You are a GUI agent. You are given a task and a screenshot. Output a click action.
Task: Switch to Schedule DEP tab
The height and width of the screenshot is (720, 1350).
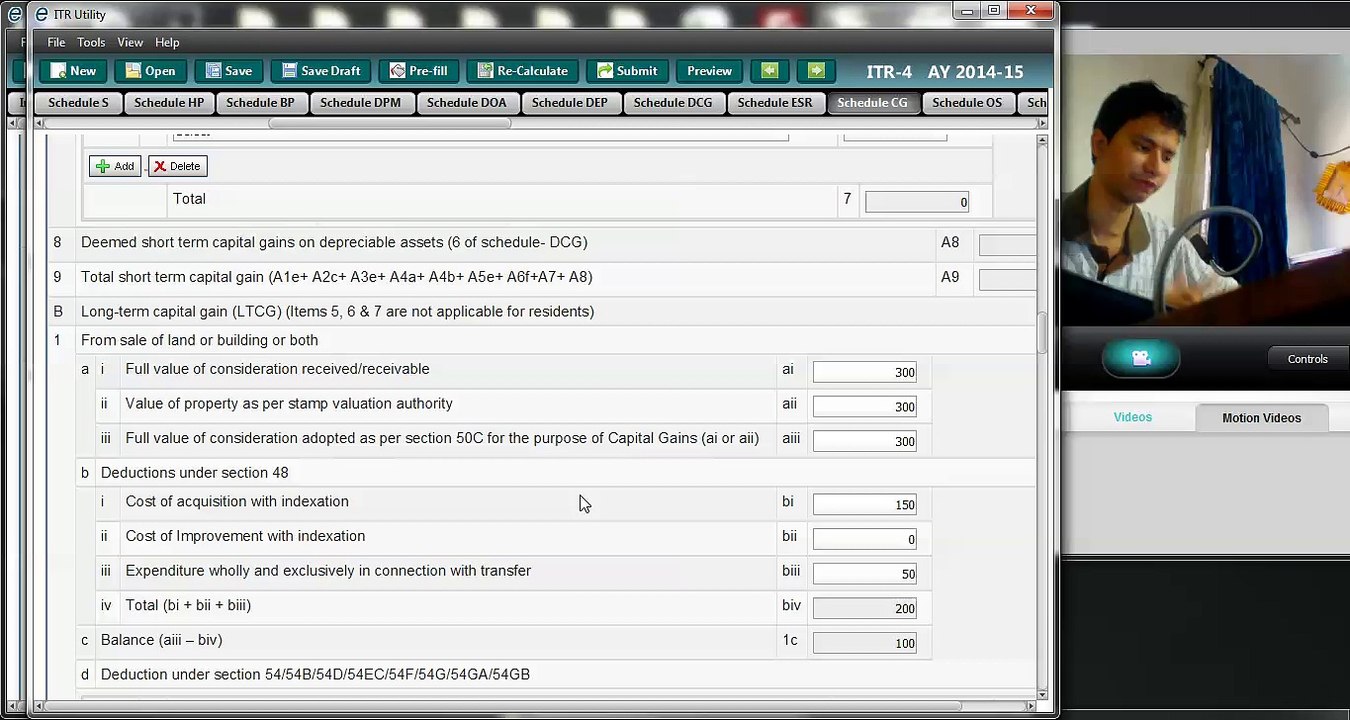[570, 102]
